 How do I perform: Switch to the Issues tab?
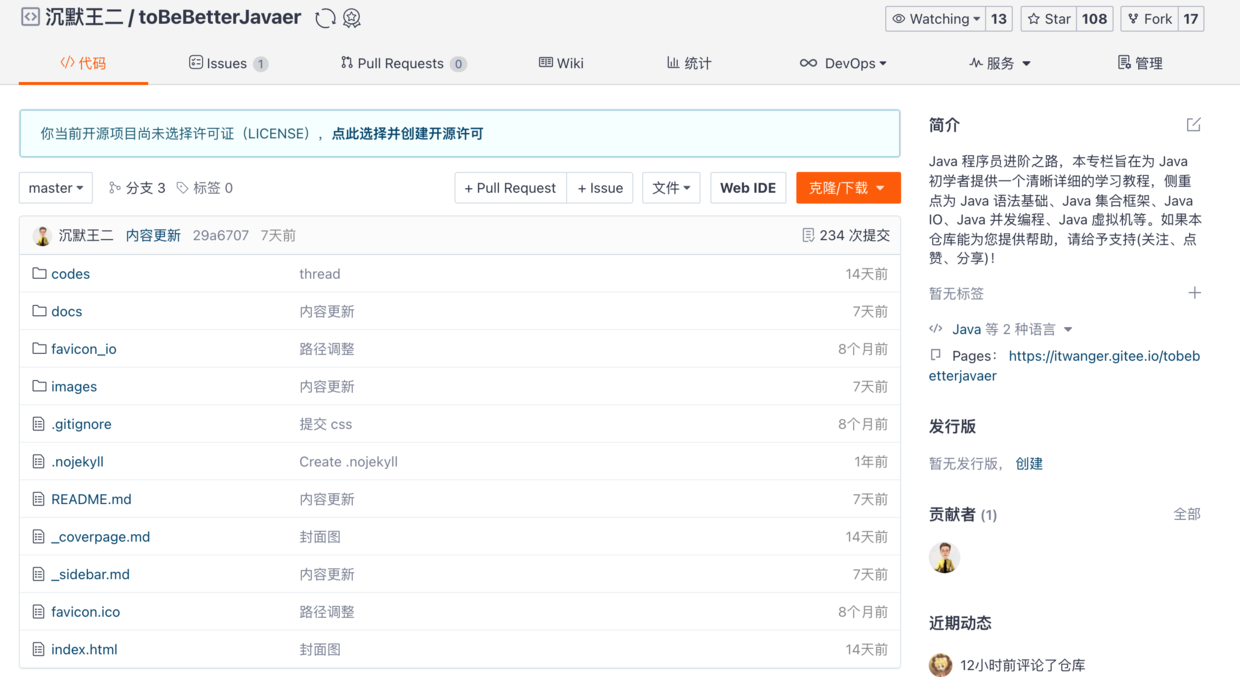click(x=227, y=63)
